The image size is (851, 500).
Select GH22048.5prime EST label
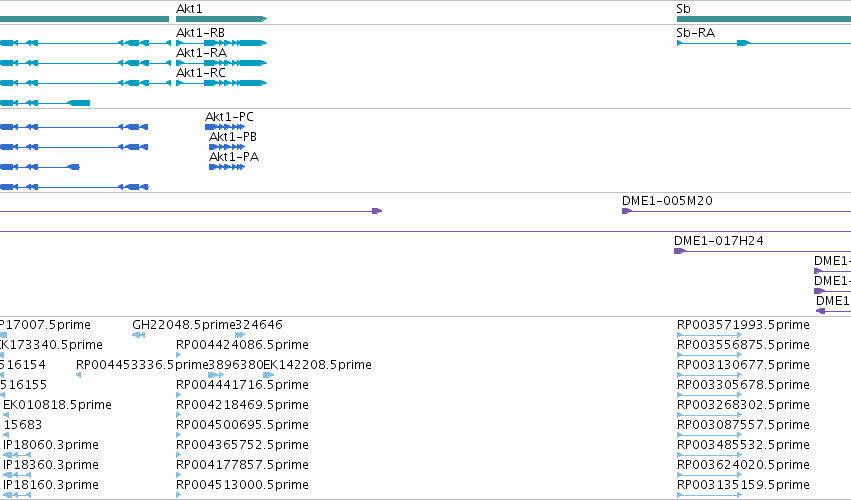click(x=183, y=325)
